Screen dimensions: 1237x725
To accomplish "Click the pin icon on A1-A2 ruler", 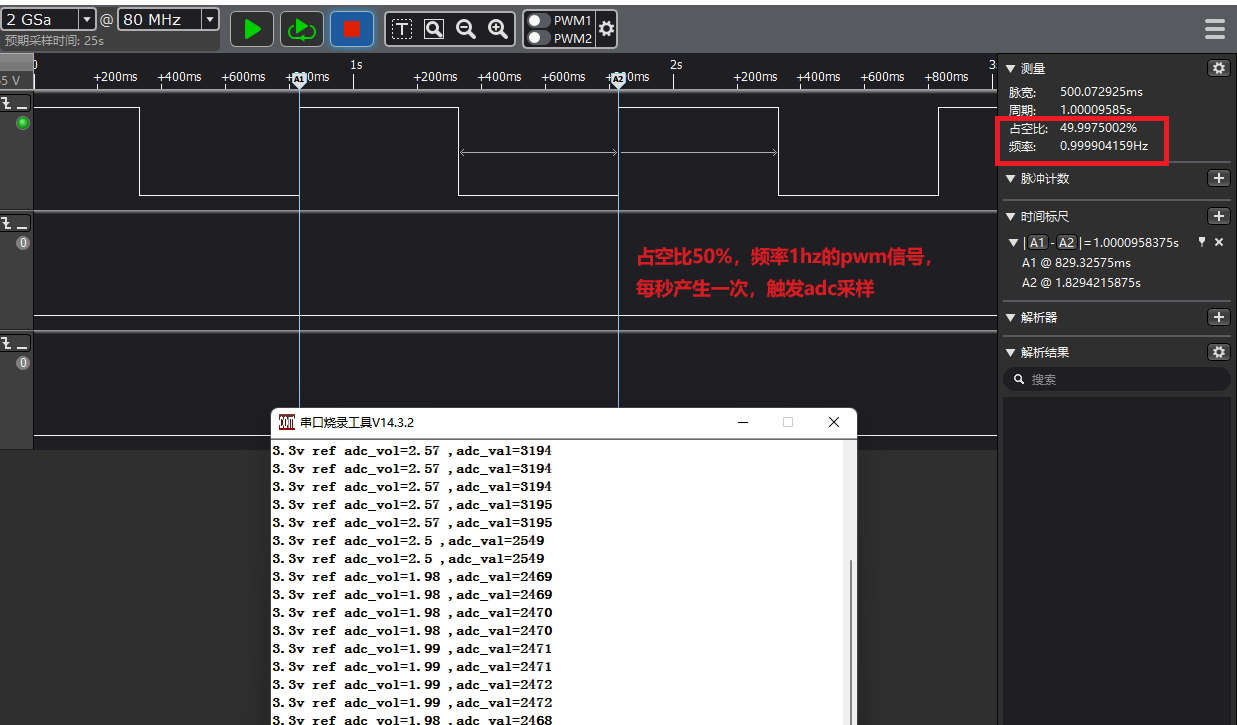I will coord(1202,242).
